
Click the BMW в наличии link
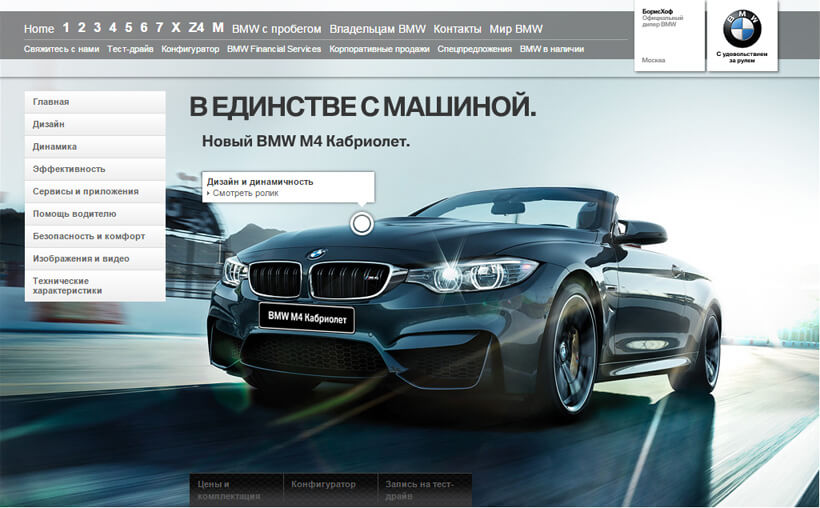pyautogui.click(x=552, y=49)
